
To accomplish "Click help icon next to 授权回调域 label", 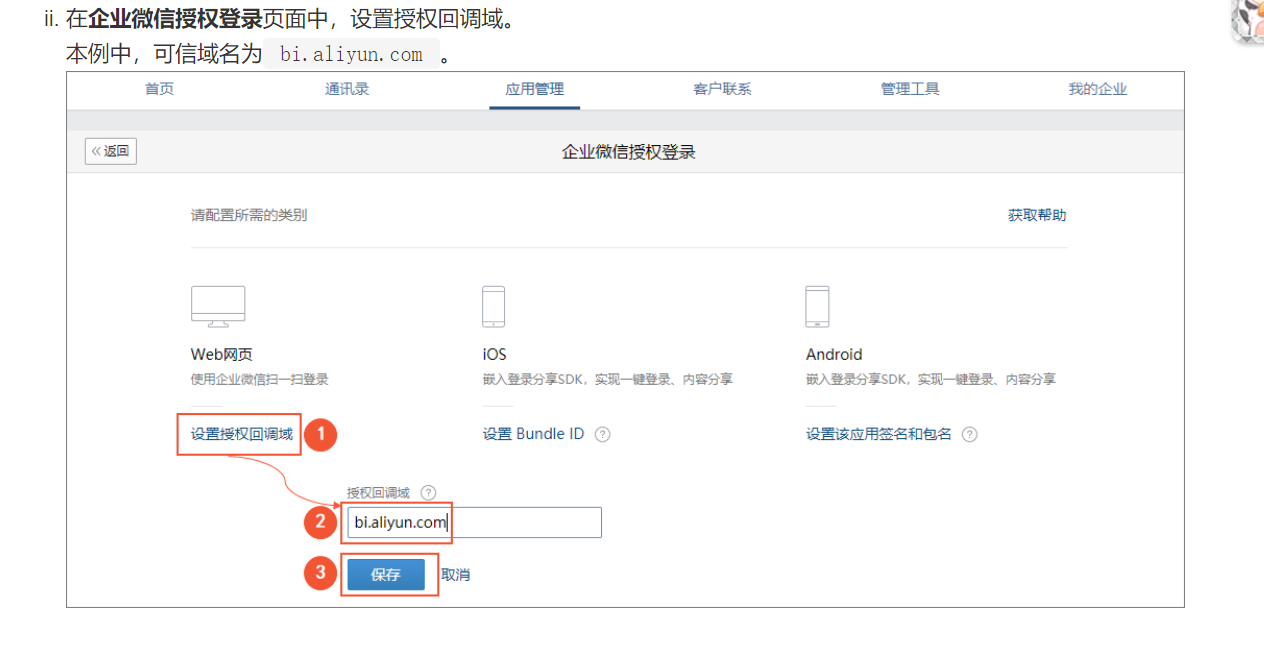I will tap(428, 492).
